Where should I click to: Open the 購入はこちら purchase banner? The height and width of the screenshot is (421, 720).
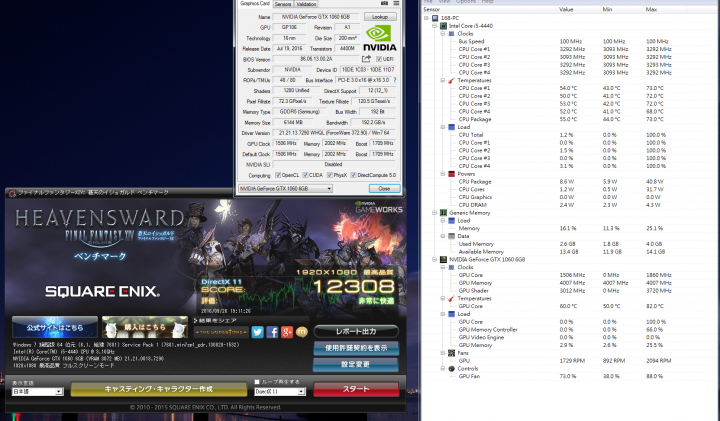point(145,327)
